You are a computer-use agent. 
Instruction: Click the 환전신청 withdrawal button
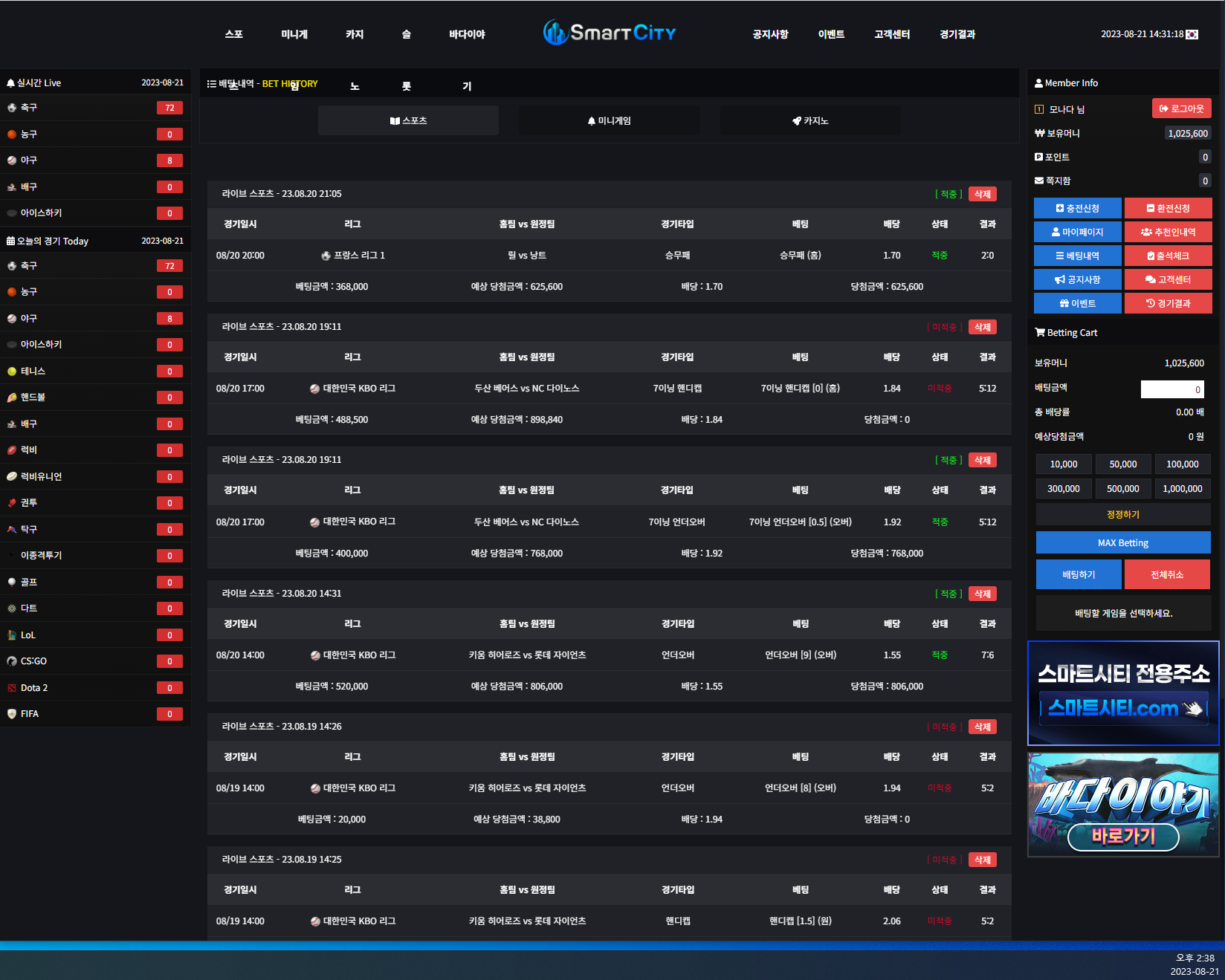tap(1169, 208)
